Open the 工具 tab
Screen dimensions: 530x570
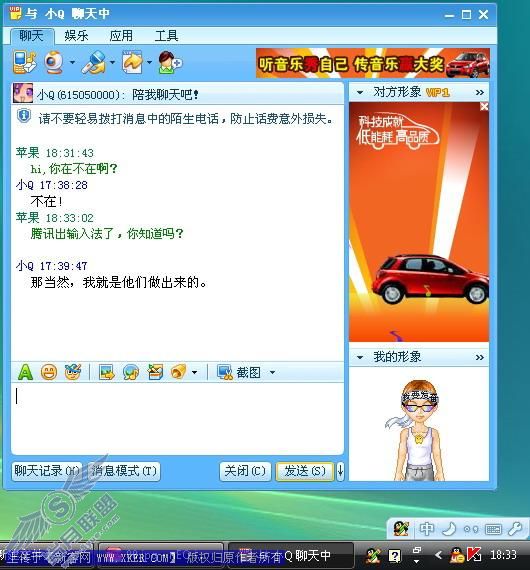[x=166, y=36]
